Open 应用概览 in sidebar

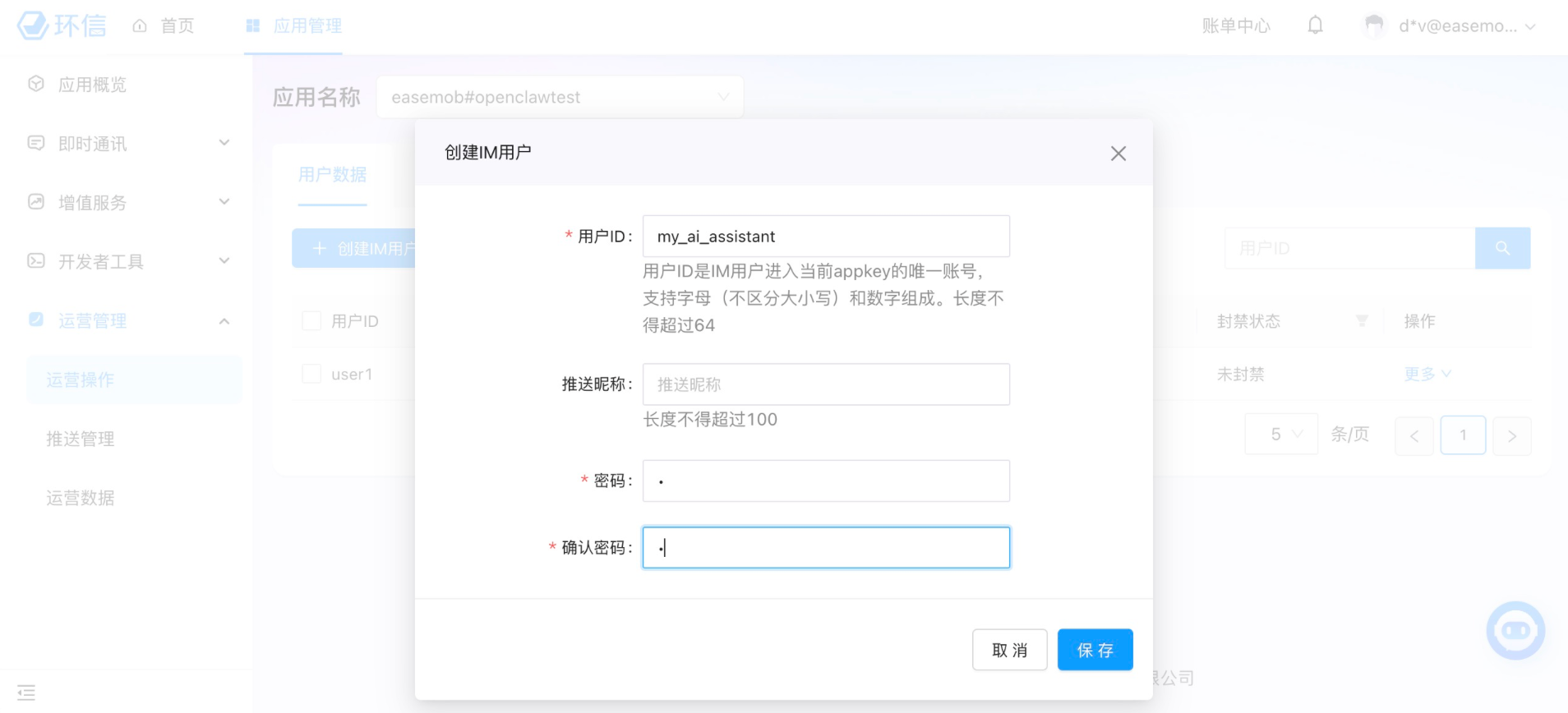(x=92, y=84)
